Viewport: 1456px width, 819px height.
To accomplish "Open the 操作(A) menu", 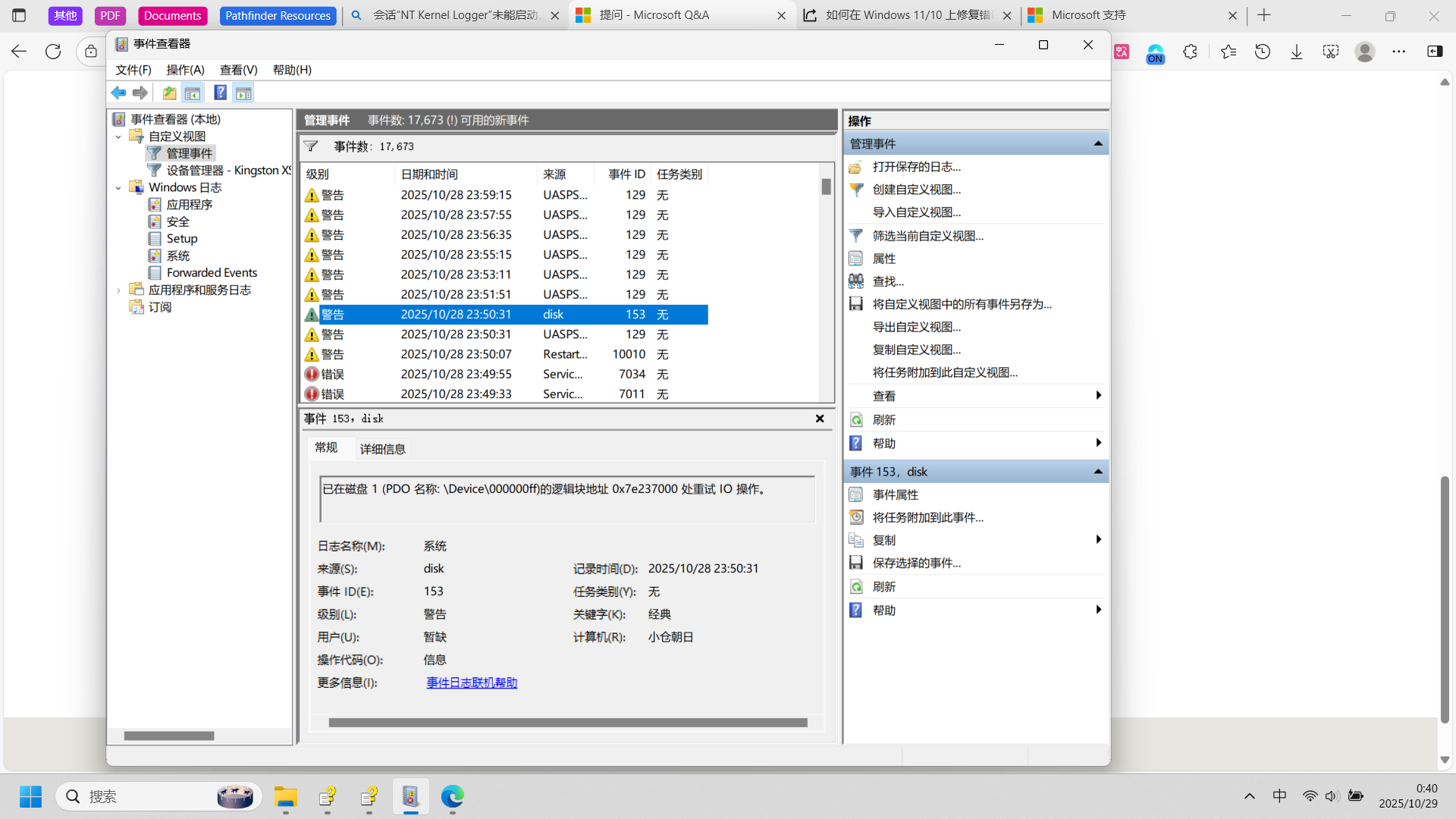I will pos(185,70).
